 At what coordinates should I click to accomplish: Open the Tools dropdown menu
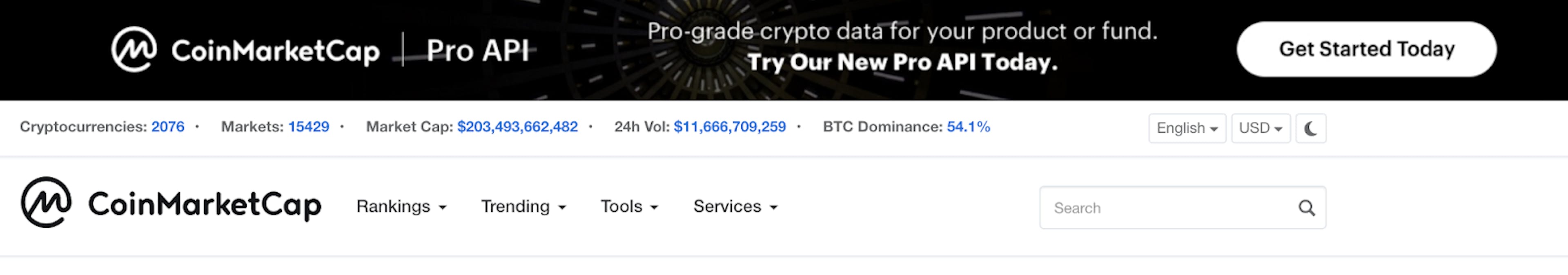(629, 207)
